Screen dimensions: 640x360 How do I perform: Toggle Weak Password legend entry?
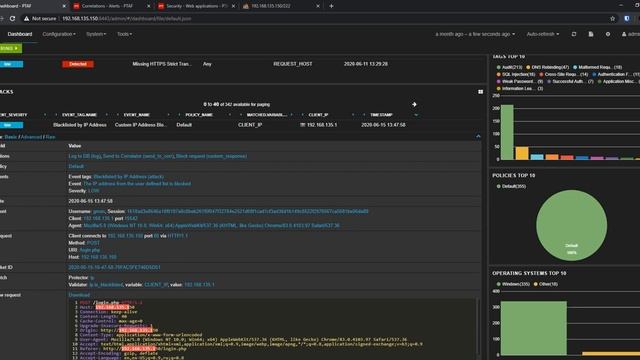pos(520,82)
